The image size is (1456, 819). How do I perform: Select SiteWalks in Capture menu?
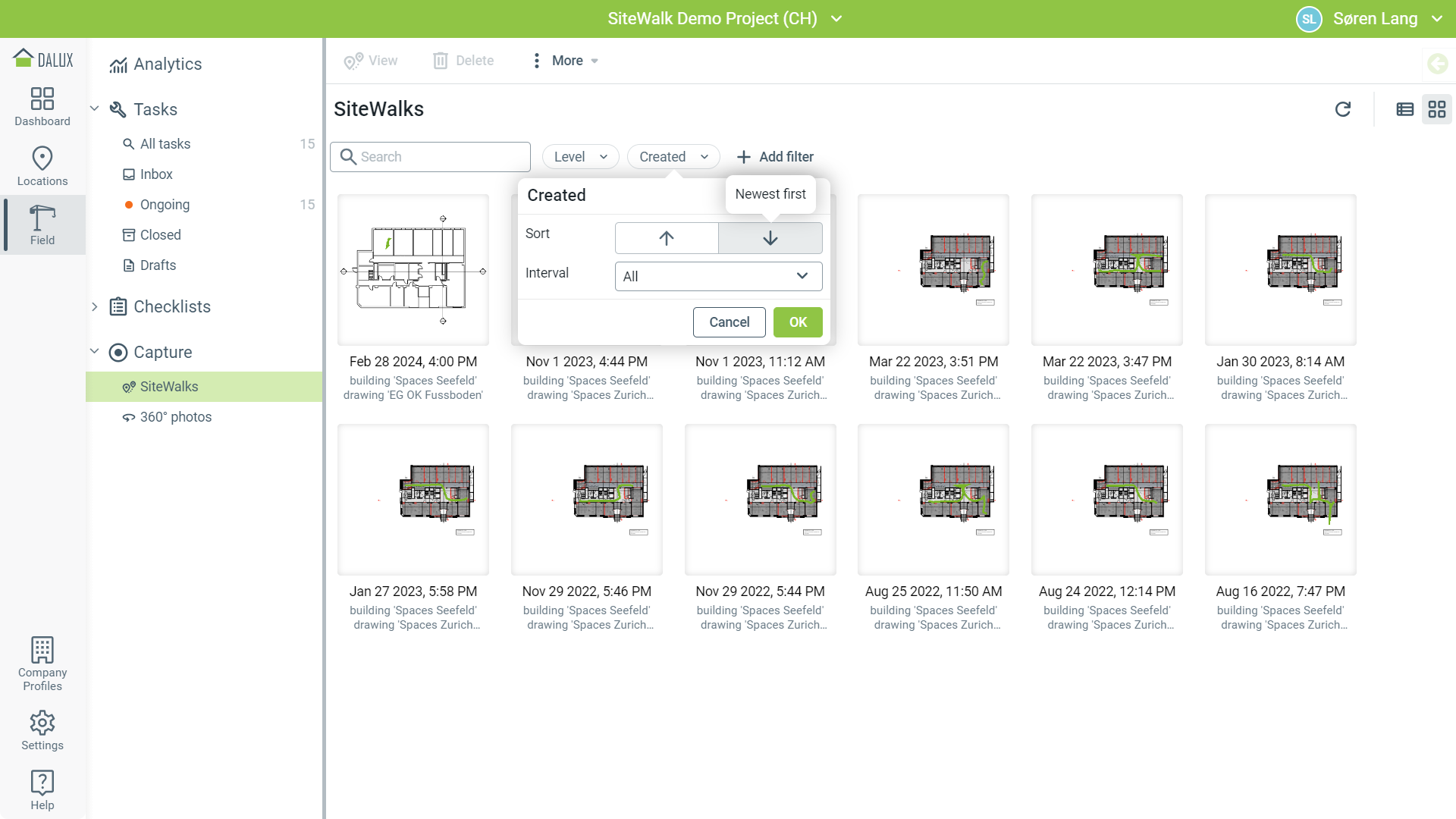pos(204,387)
